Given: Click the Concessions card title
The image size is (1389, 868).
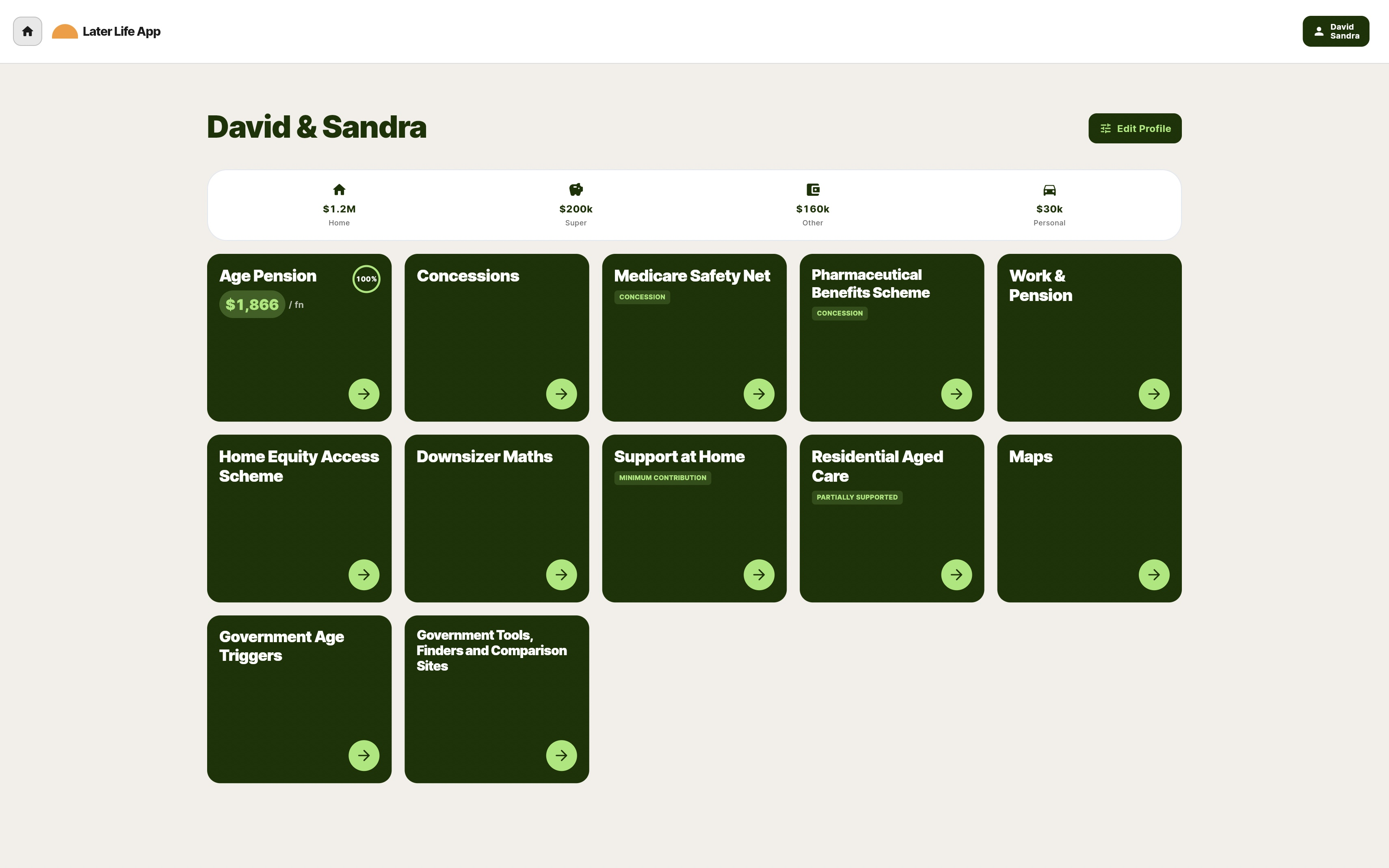Looking at the screenshot, I should pos(468,276).
